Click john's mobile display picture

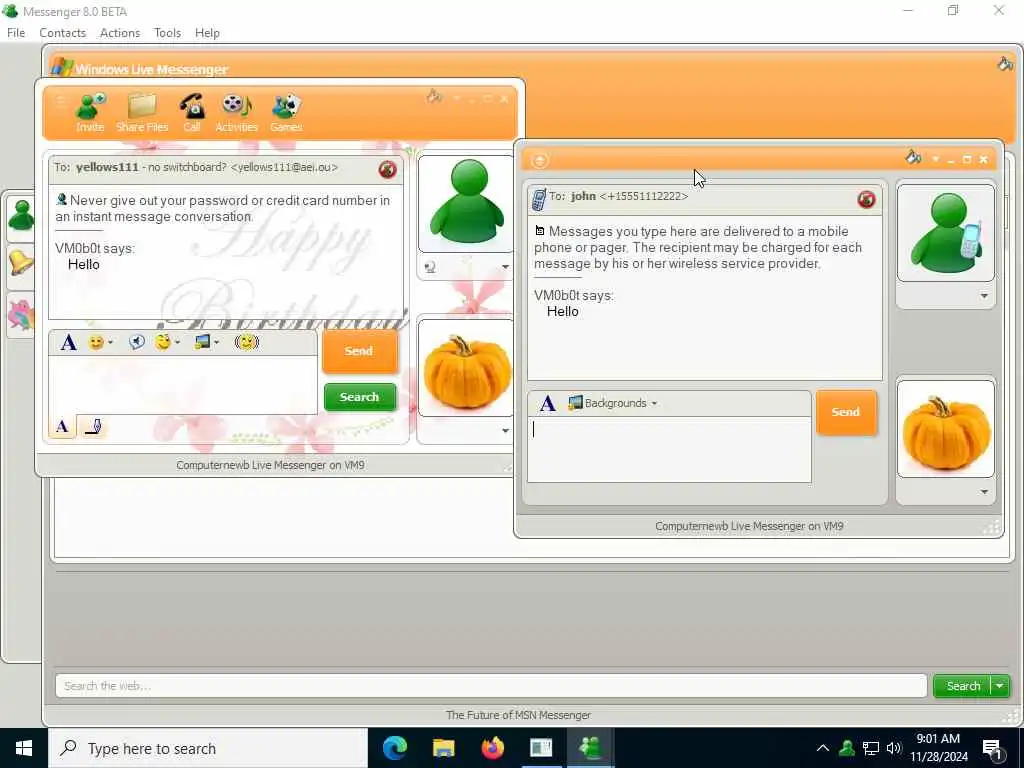point(946,233)
